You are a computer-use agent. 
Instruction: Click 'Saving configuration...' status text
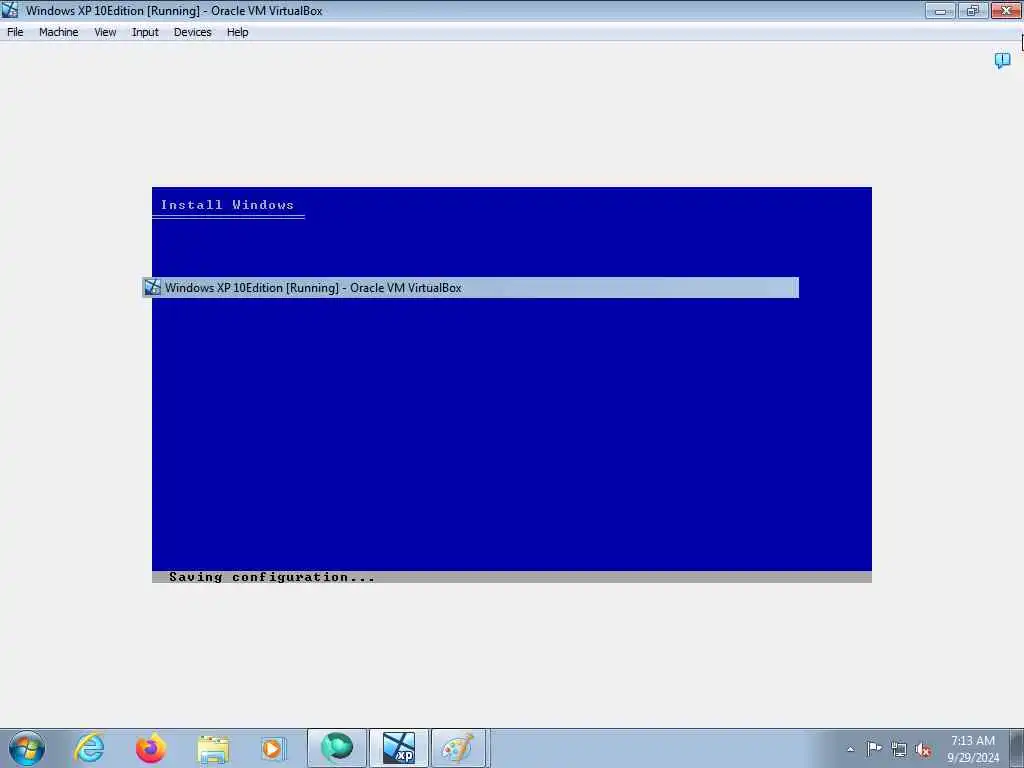click(x=272, y=577)
